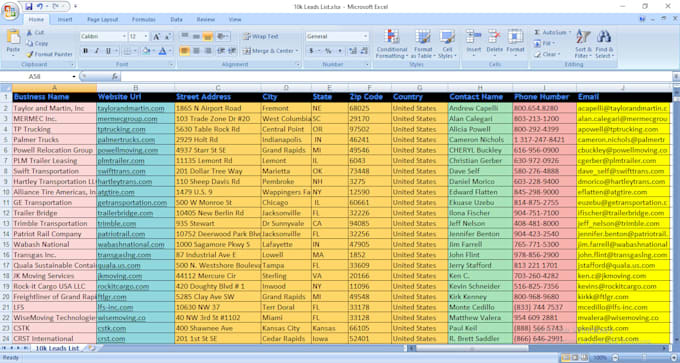This screenshot has width=680, height=363.
Task: Click the Delete cells icon
Action: tap(494, 36)
